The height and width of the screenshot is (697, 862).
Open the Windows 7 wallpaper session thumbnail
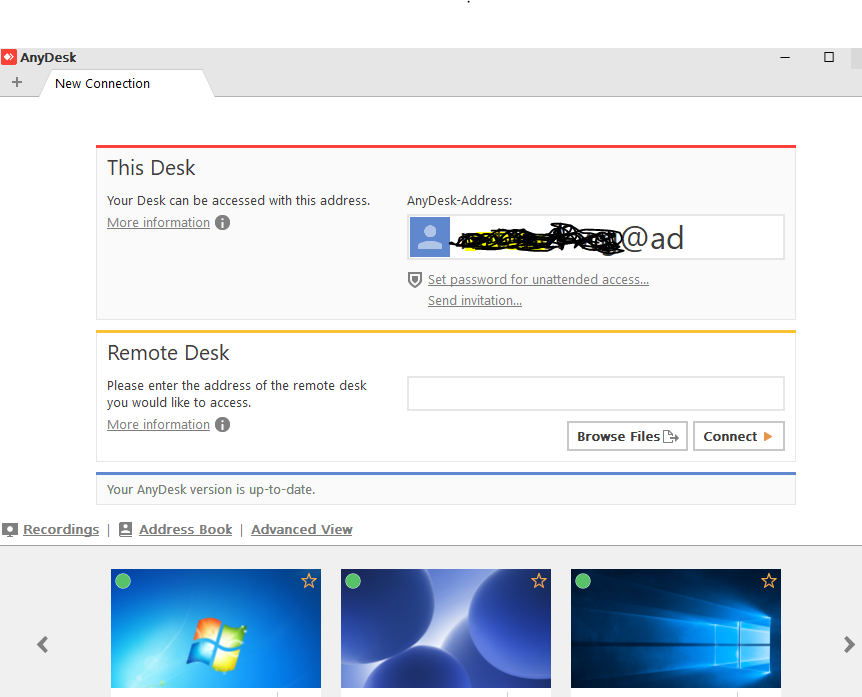216,628
